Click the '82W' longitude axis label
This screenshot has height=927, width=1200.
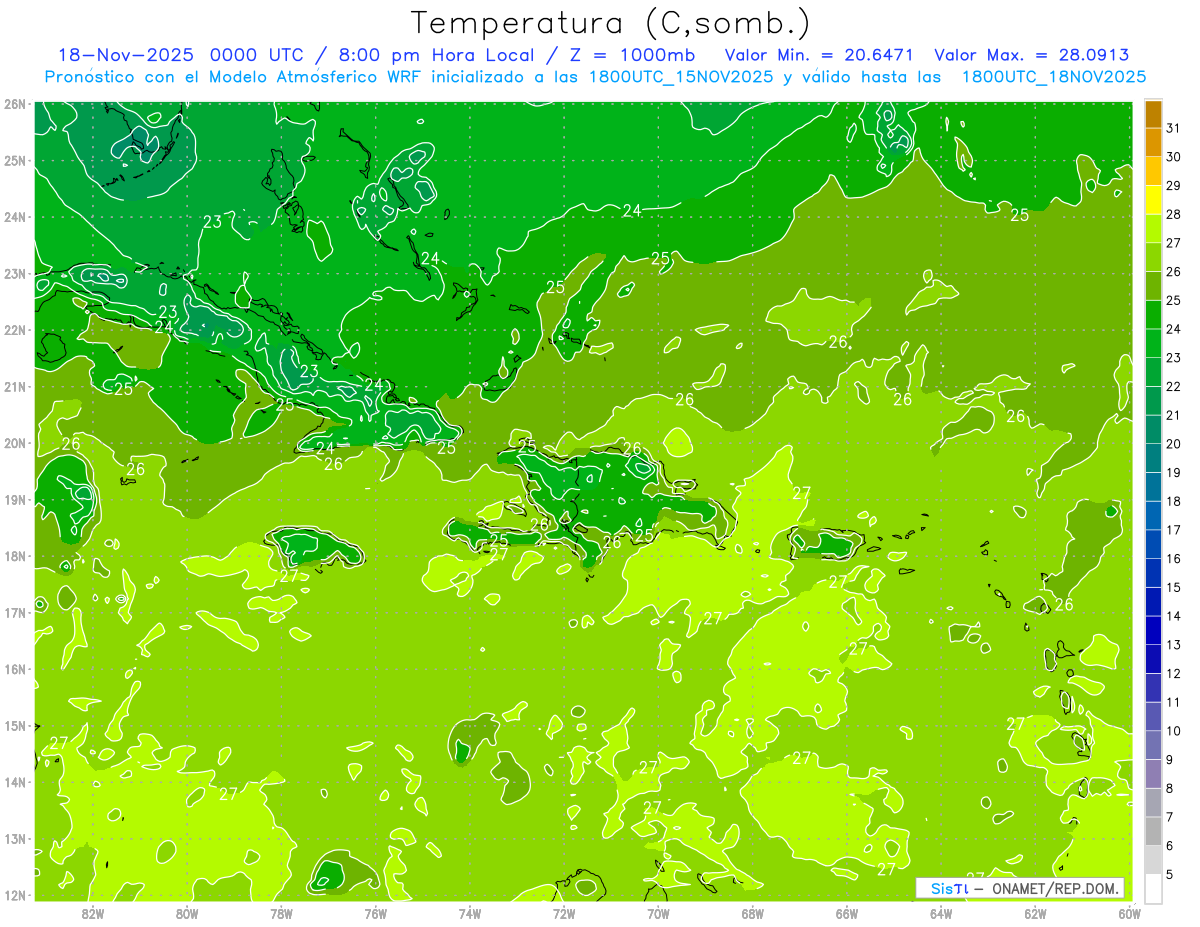(93, 914)
